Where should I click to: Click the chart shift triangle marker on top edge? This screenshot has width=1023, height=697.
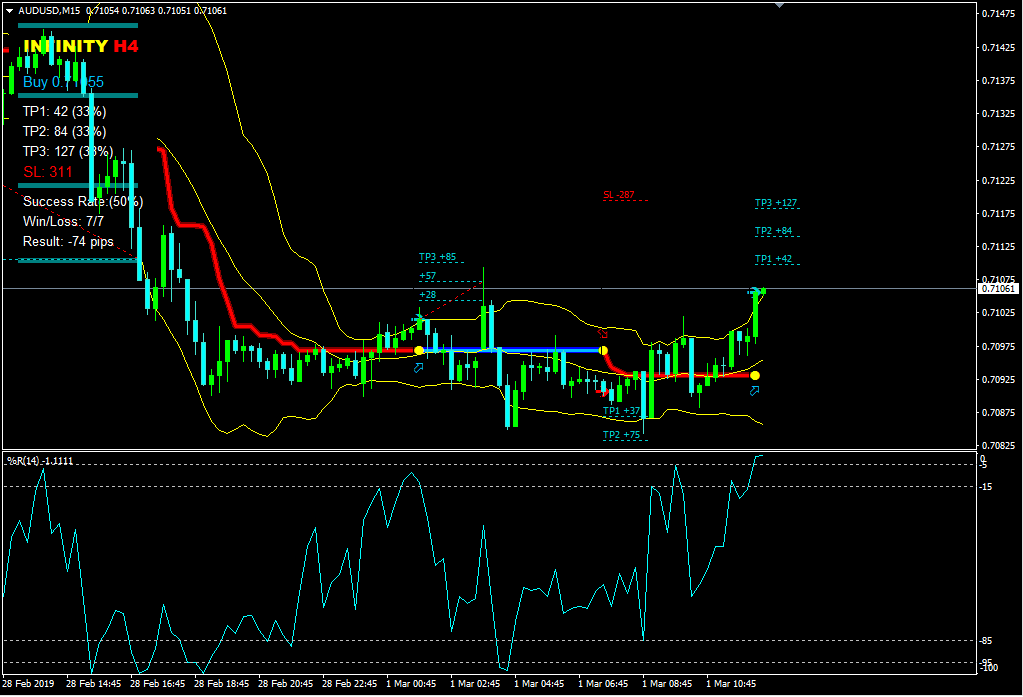point(779,5)
